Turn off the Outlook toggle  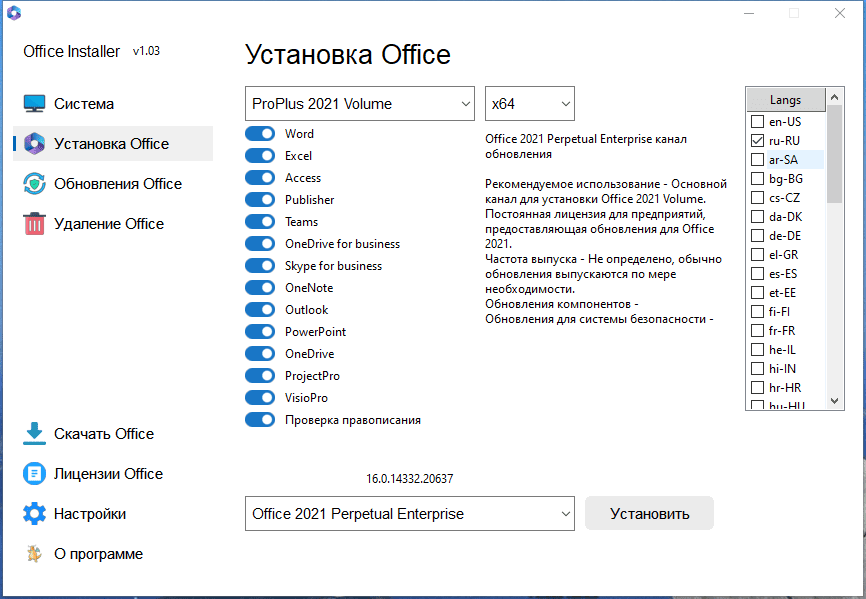[x=260, y=310]
